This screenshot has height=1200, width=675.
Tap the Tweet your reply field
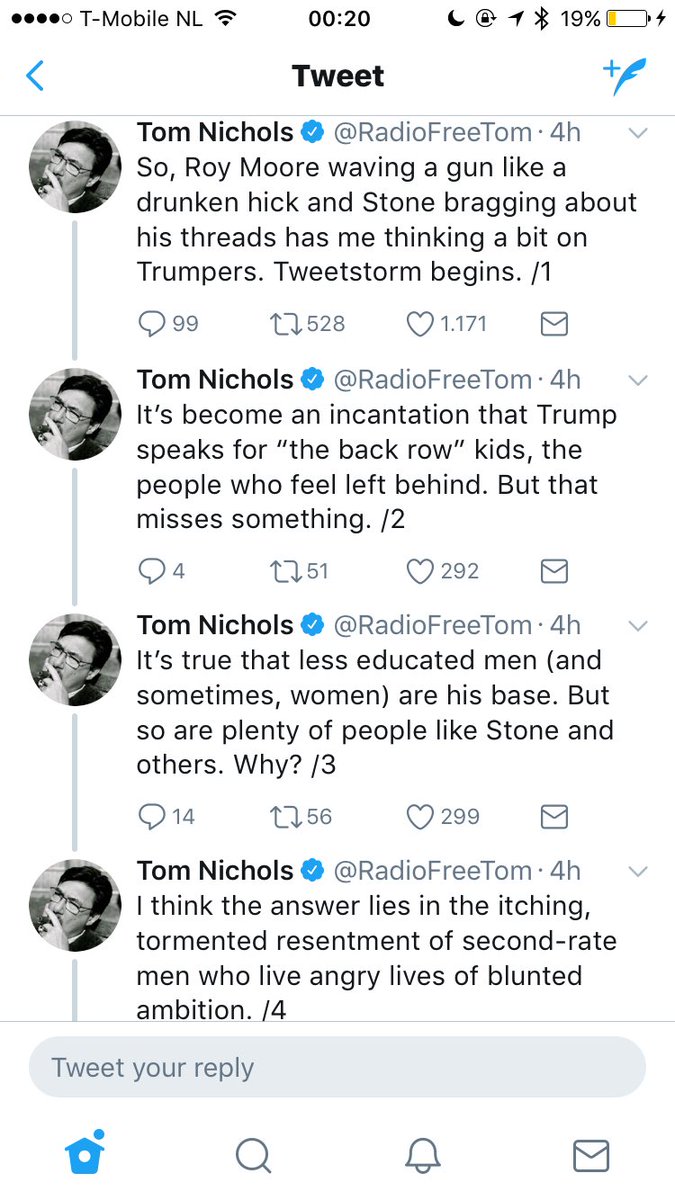coord(337,1067)
